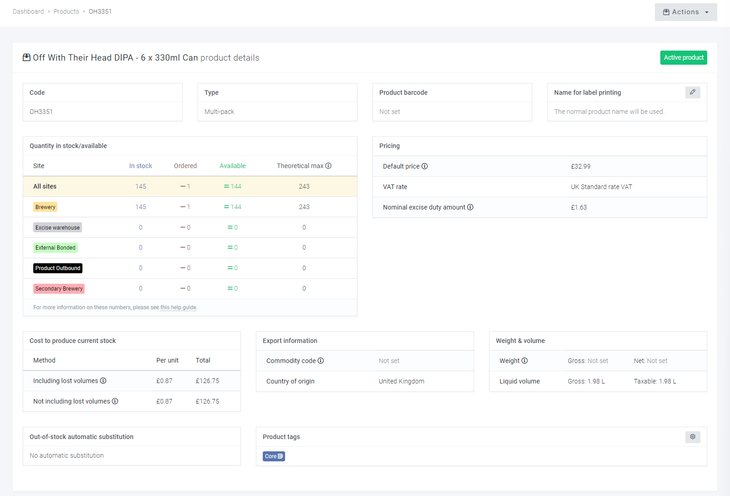Screen dimensions: 730x496
Task: Open this help guide link
Action: click(x=178, y=307)
